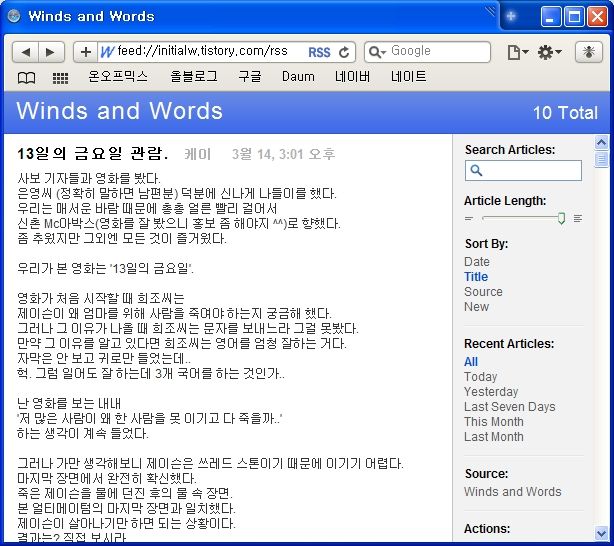Screen dimensions: 614x546
Task: Open the Daum bookmark
Action: [x=298, y=76]
